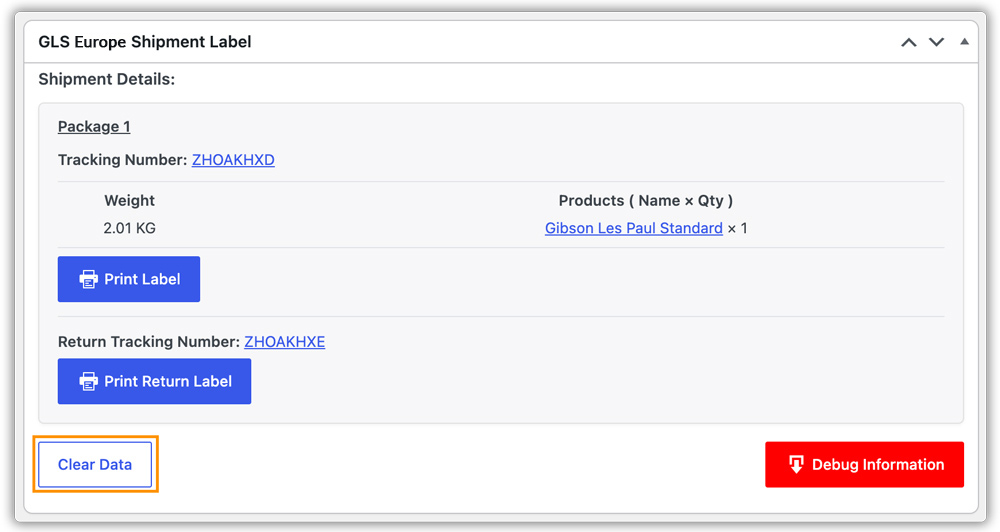Move the metabox up with chevron arrow
This screenshot has width=1000, height=532.
pos(909,43)
